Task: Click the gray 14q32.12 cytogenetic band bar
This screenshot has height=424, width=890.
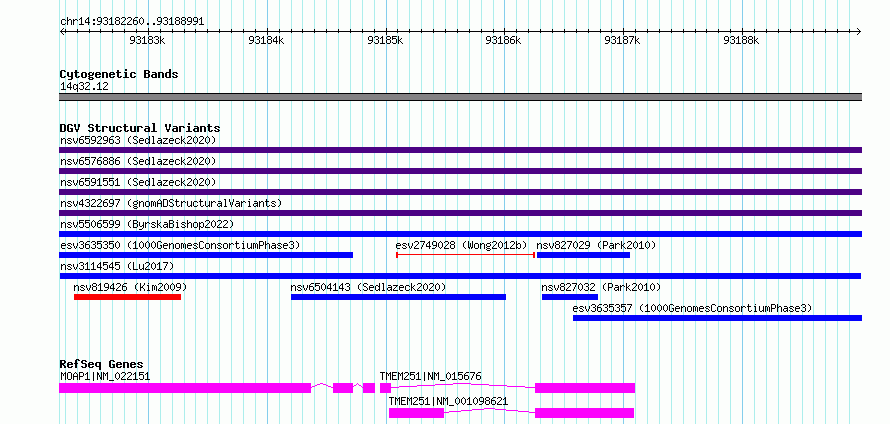Action: (460, 97)
